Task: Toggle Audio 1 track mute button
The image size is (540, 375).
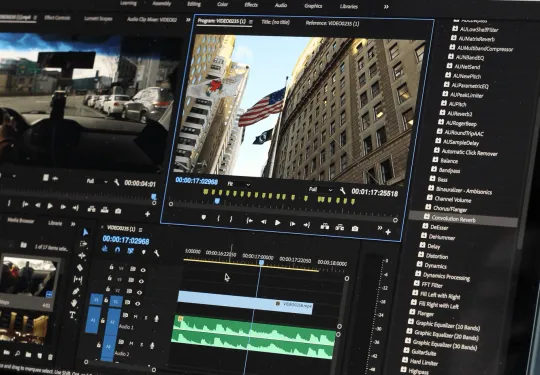Action: (x=136, y=316)
